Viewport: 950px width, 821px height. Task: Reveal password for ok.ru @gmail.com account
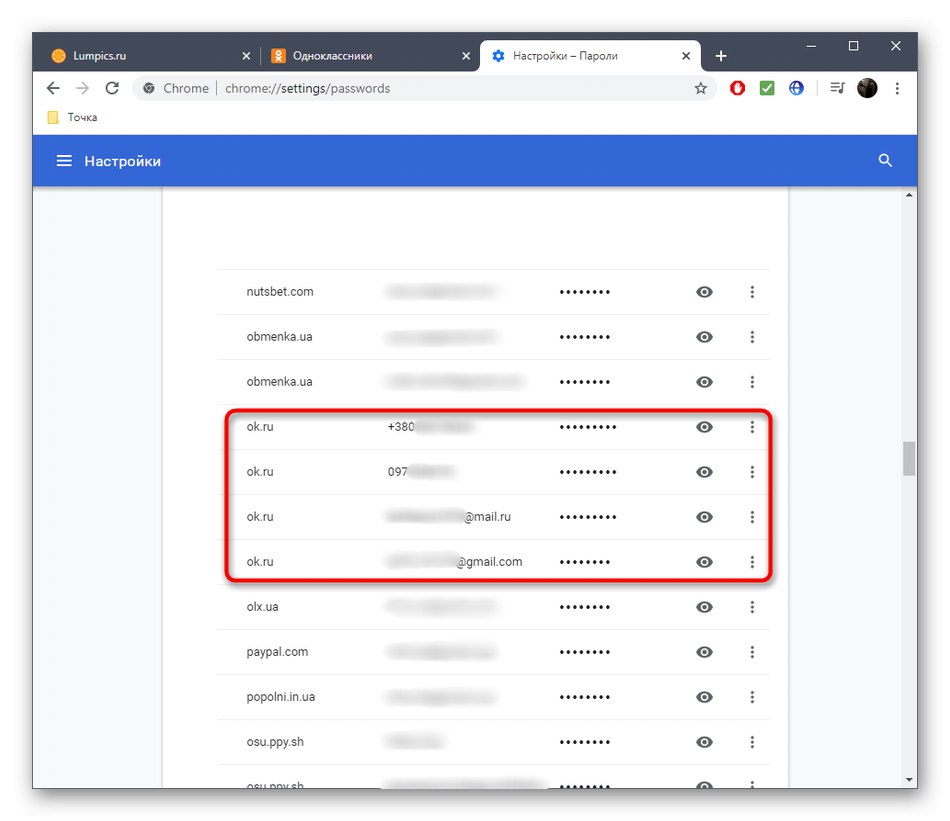pos(704,562)
